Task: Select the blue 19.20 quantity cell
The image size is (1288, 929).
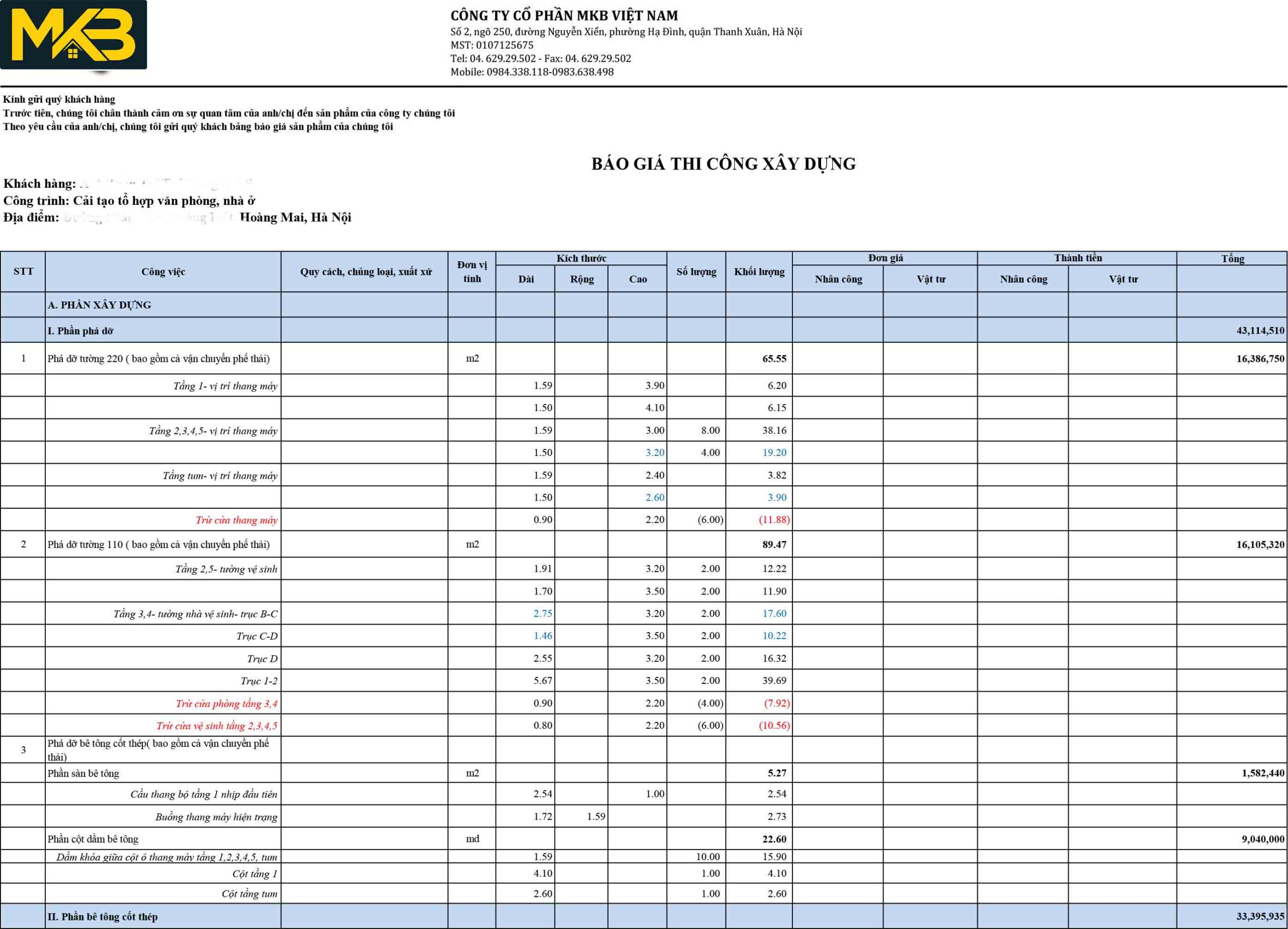Action: (774, 453)
